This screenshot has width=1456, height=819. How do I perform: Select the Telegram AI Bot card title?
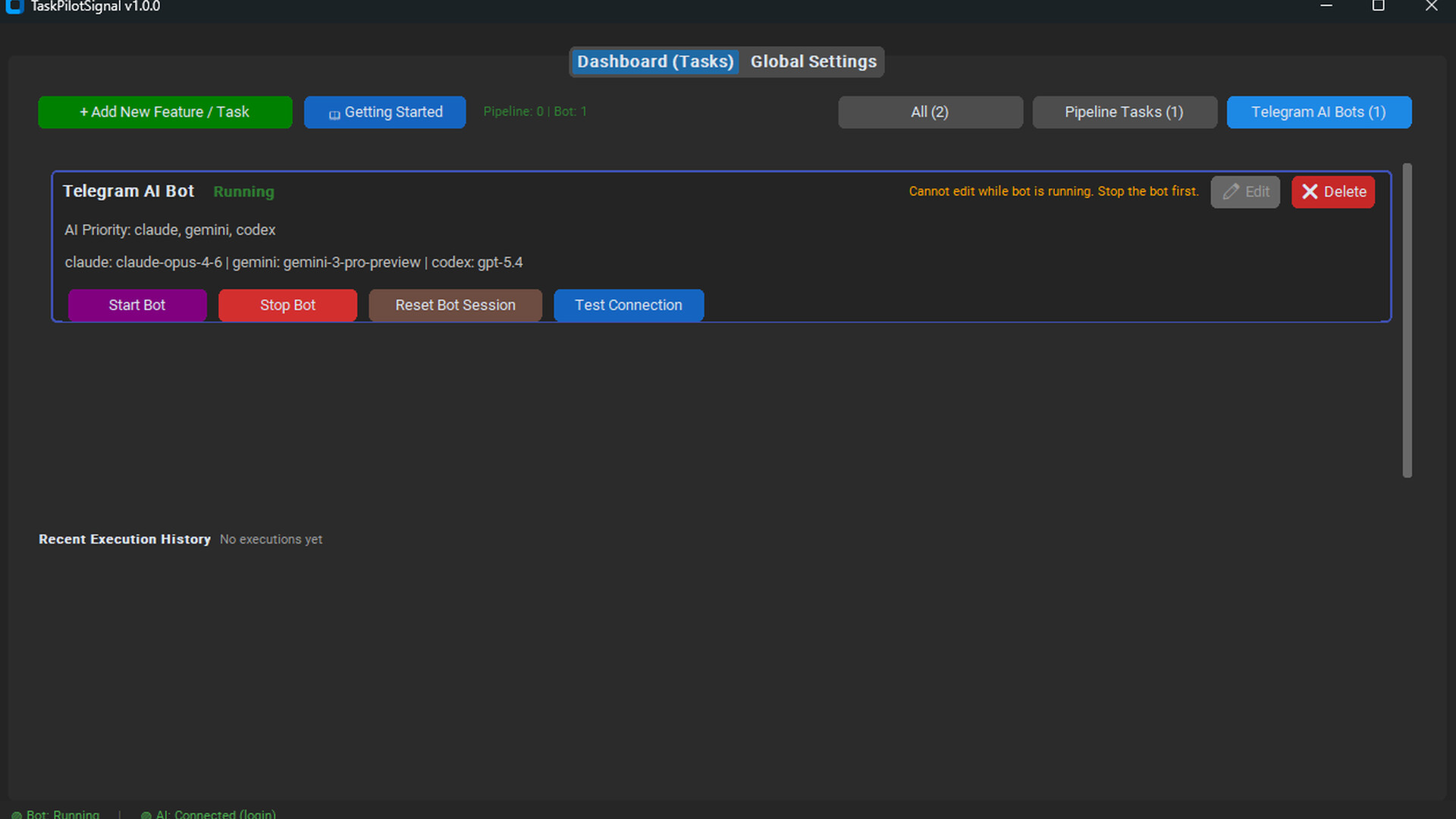pos(128,191)
